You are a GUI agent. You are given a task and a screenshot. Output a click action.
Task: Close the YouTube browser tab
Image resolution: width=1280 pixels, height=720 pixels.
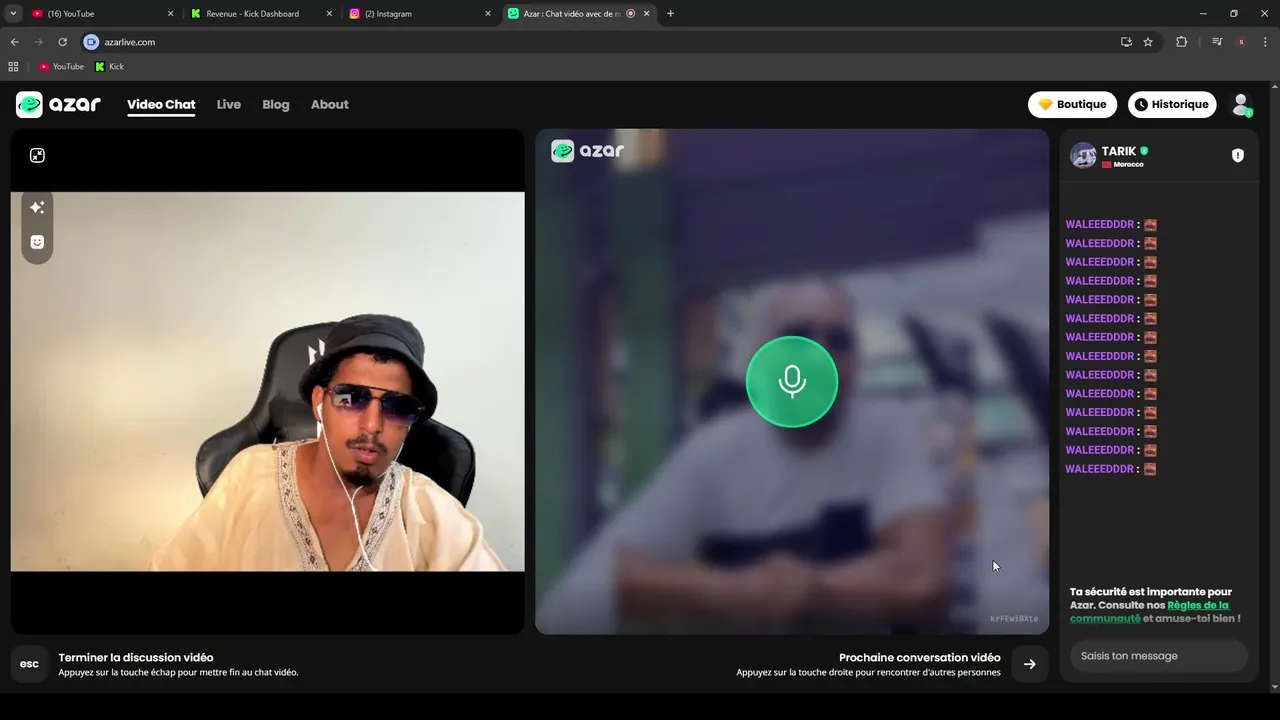170,14
